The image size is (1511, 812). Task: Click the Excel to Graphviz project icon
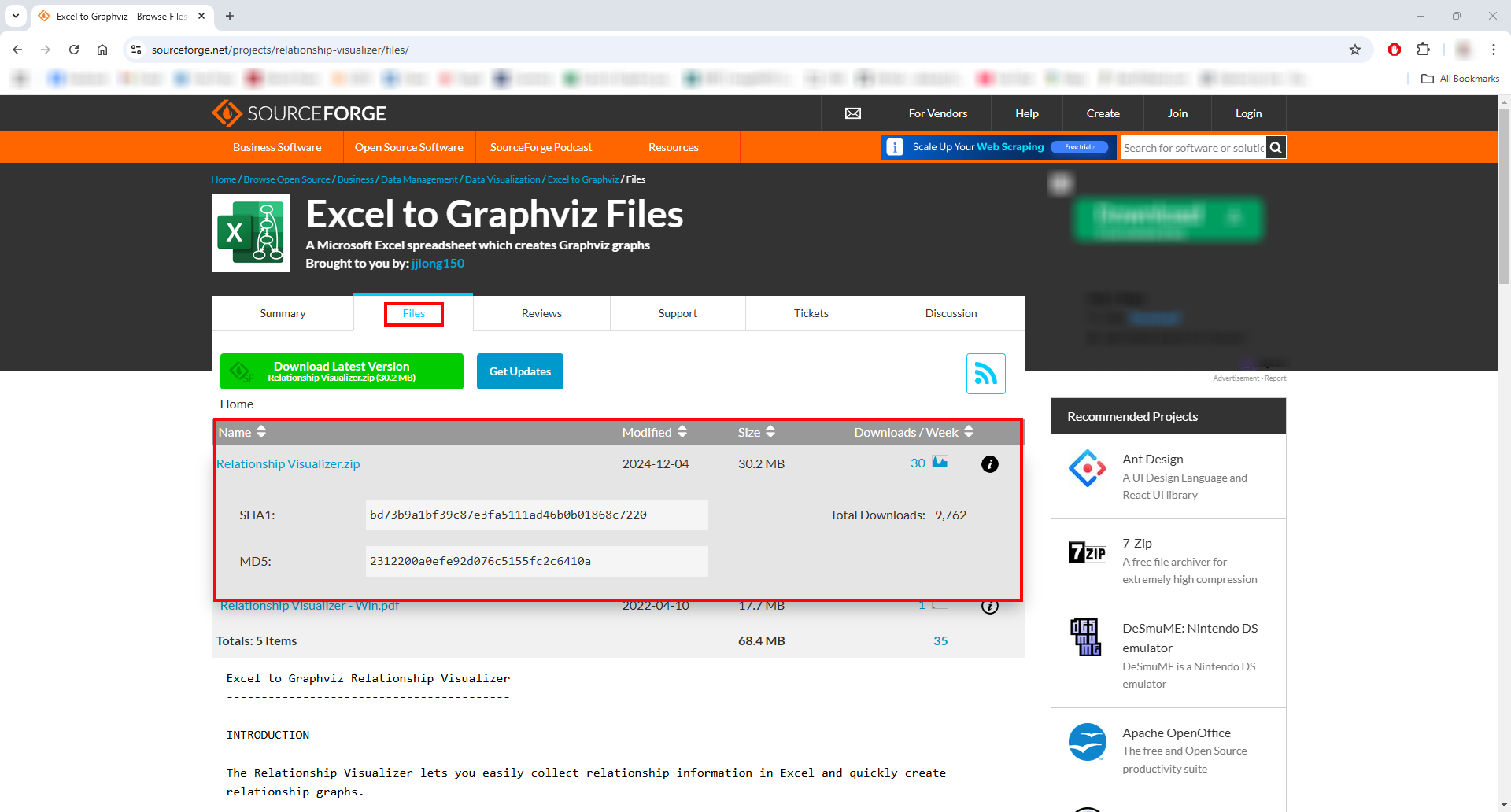point(251,233)
